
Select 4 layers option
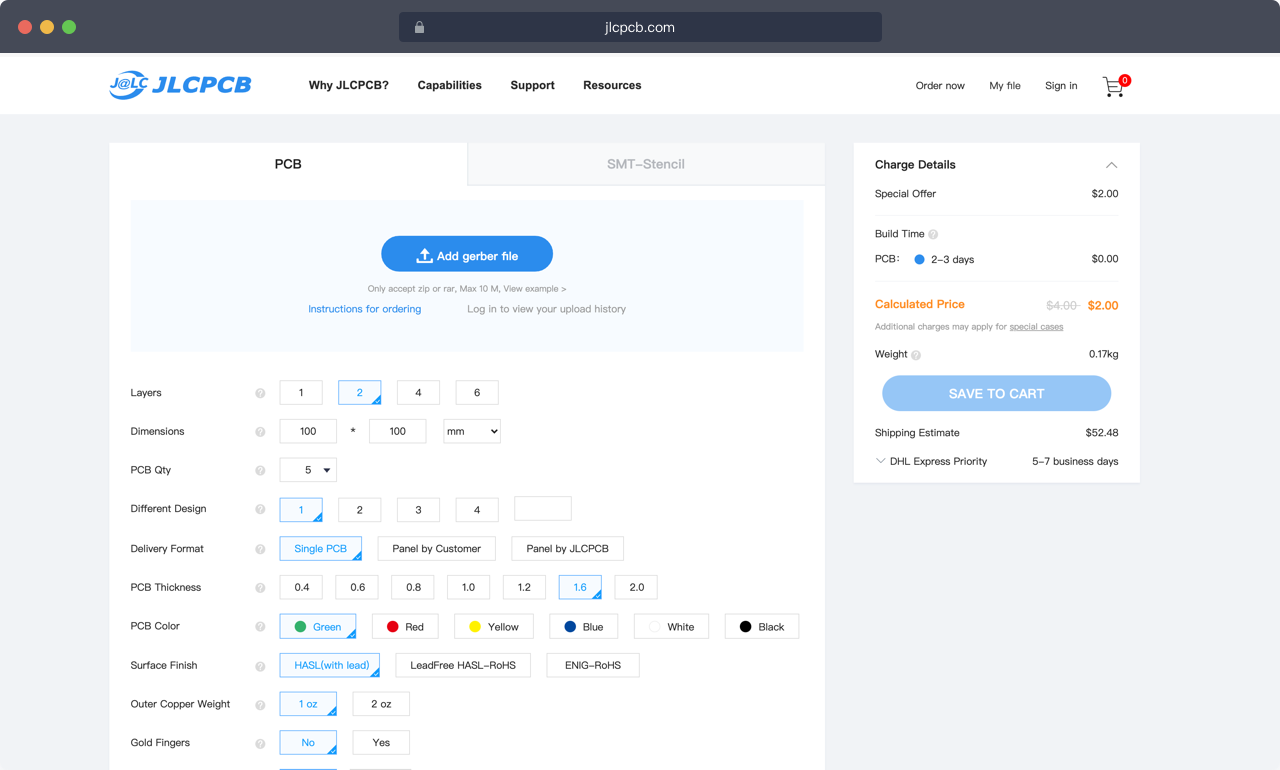[418, 393]
